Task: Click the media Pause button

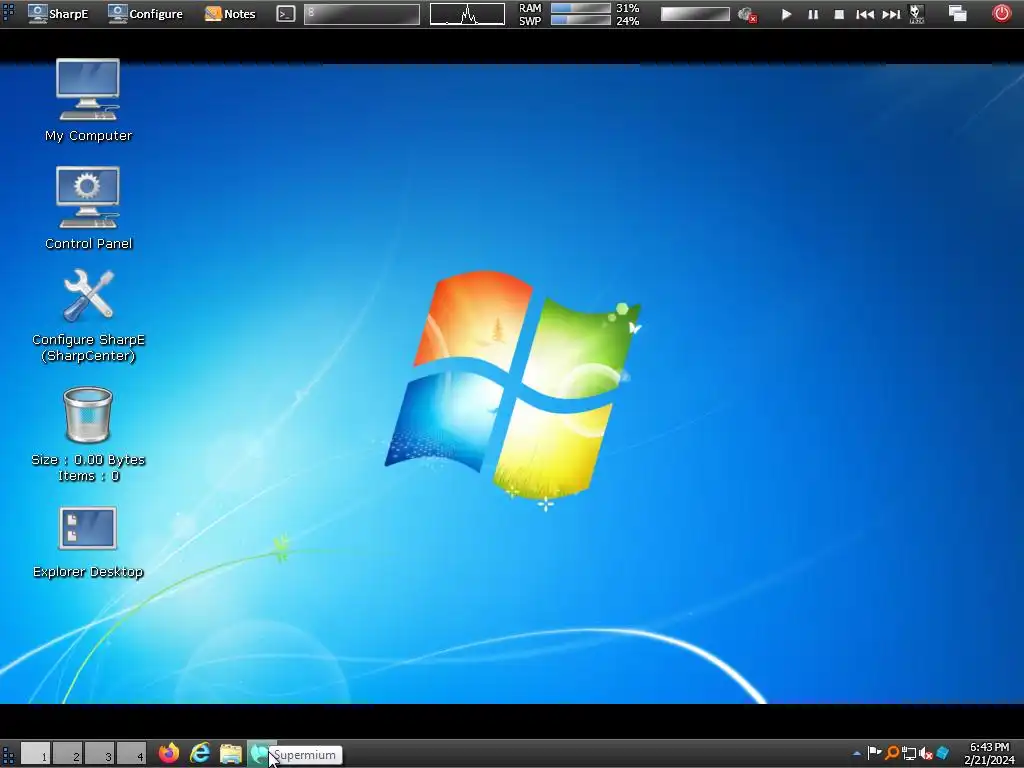Action: 813,14
